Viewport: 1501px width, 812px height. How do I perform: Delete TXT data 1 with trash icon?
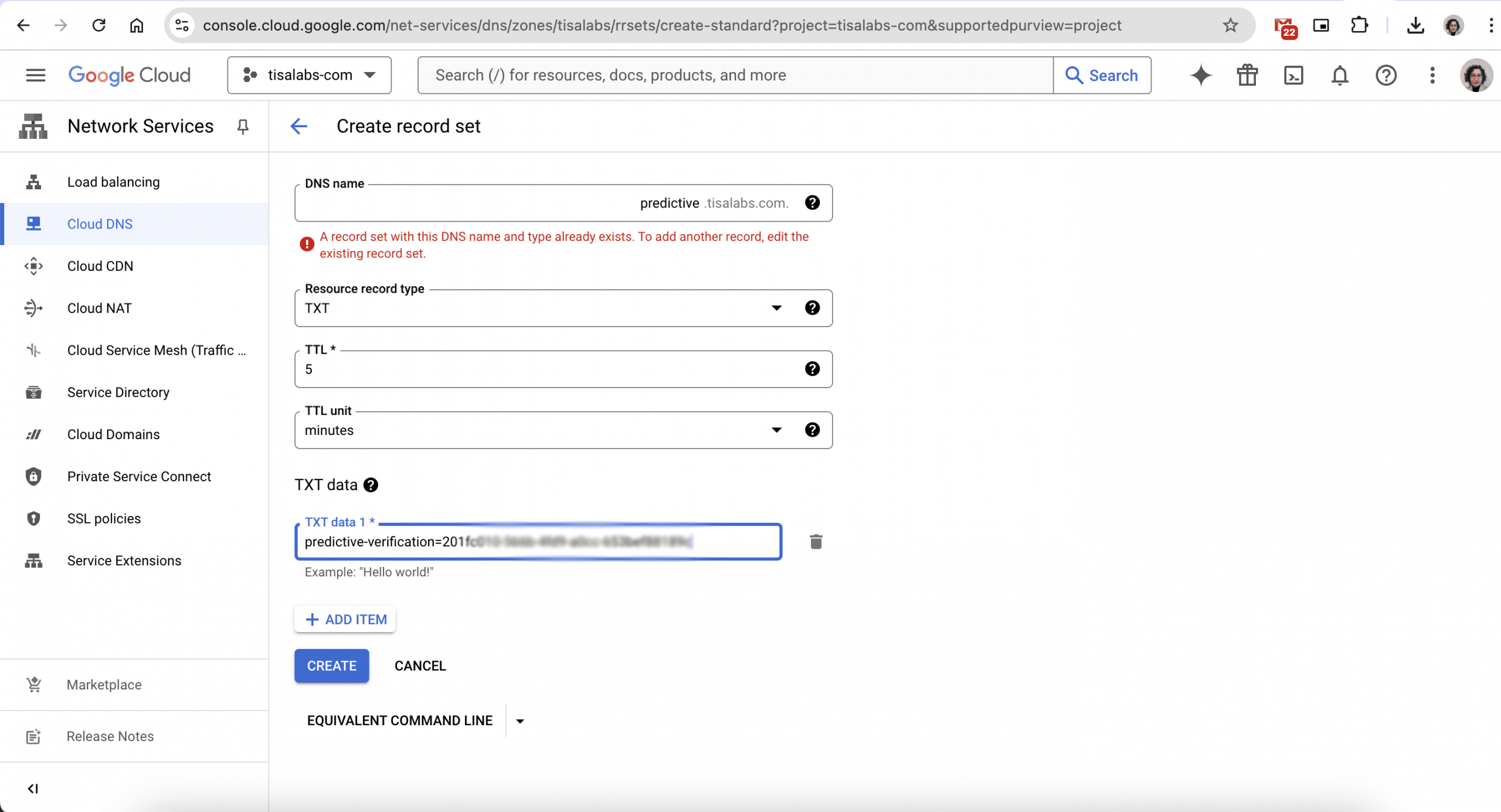pos(816,542)
